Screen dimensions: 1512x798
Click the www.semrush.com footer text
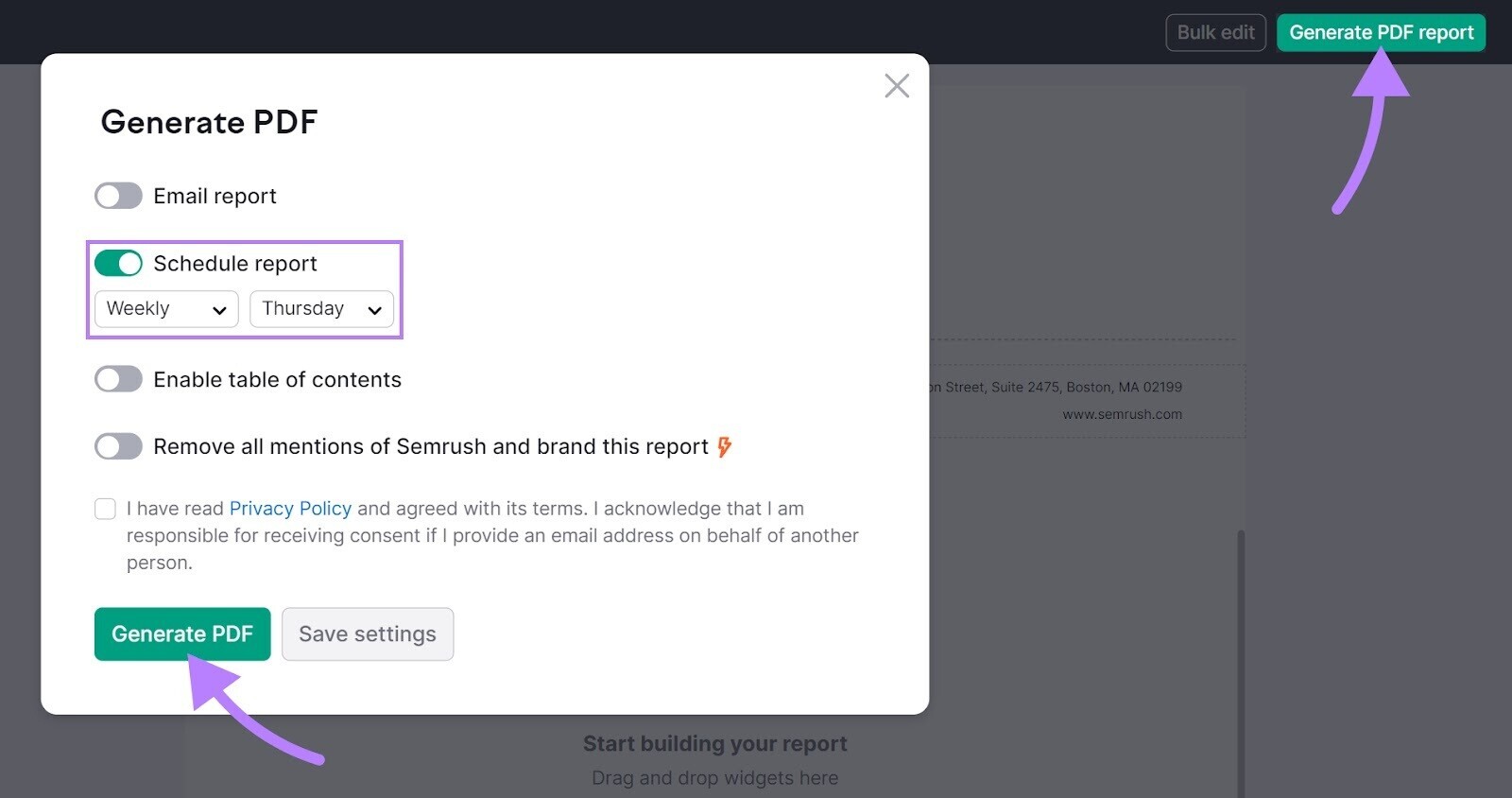[x=1122, y=414]
